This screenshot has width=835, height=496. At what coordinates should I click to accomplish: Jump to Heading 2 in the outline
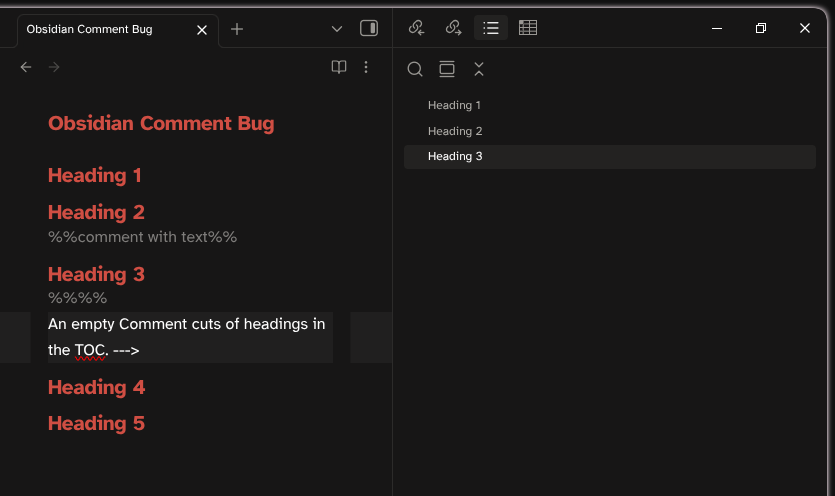click(455, 131)
